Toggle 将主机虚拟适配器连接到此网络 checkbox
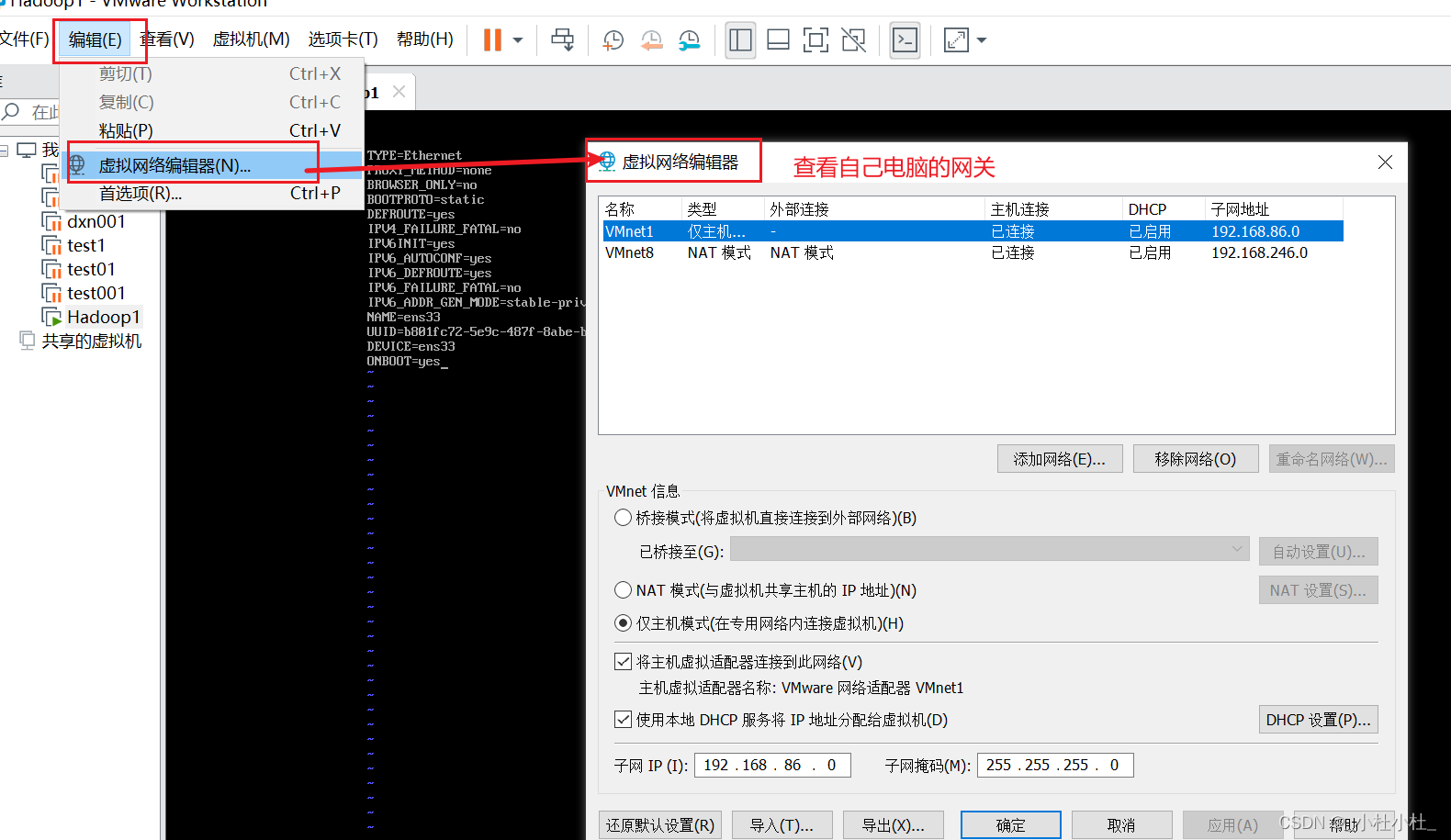Viewport: 1451px width, 840px height. pyautogui.click(x=623, y=662)
